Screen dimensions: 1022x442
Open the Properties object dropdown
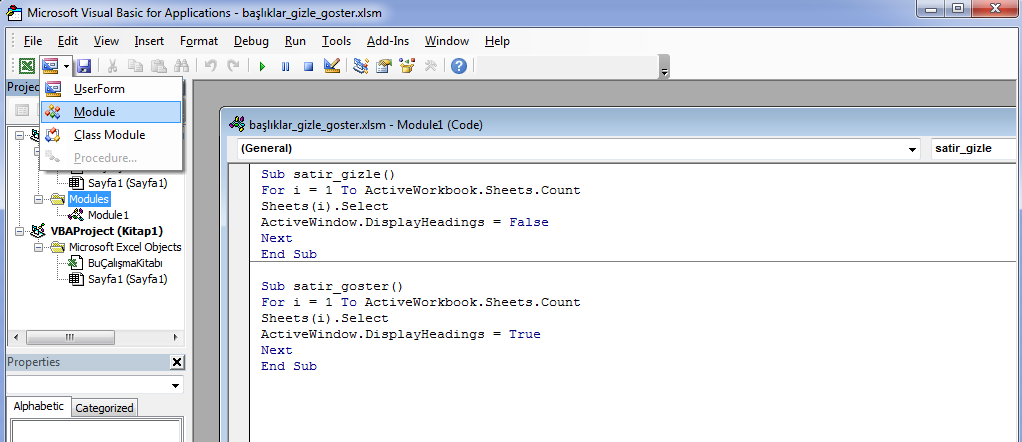click(175, 385)
